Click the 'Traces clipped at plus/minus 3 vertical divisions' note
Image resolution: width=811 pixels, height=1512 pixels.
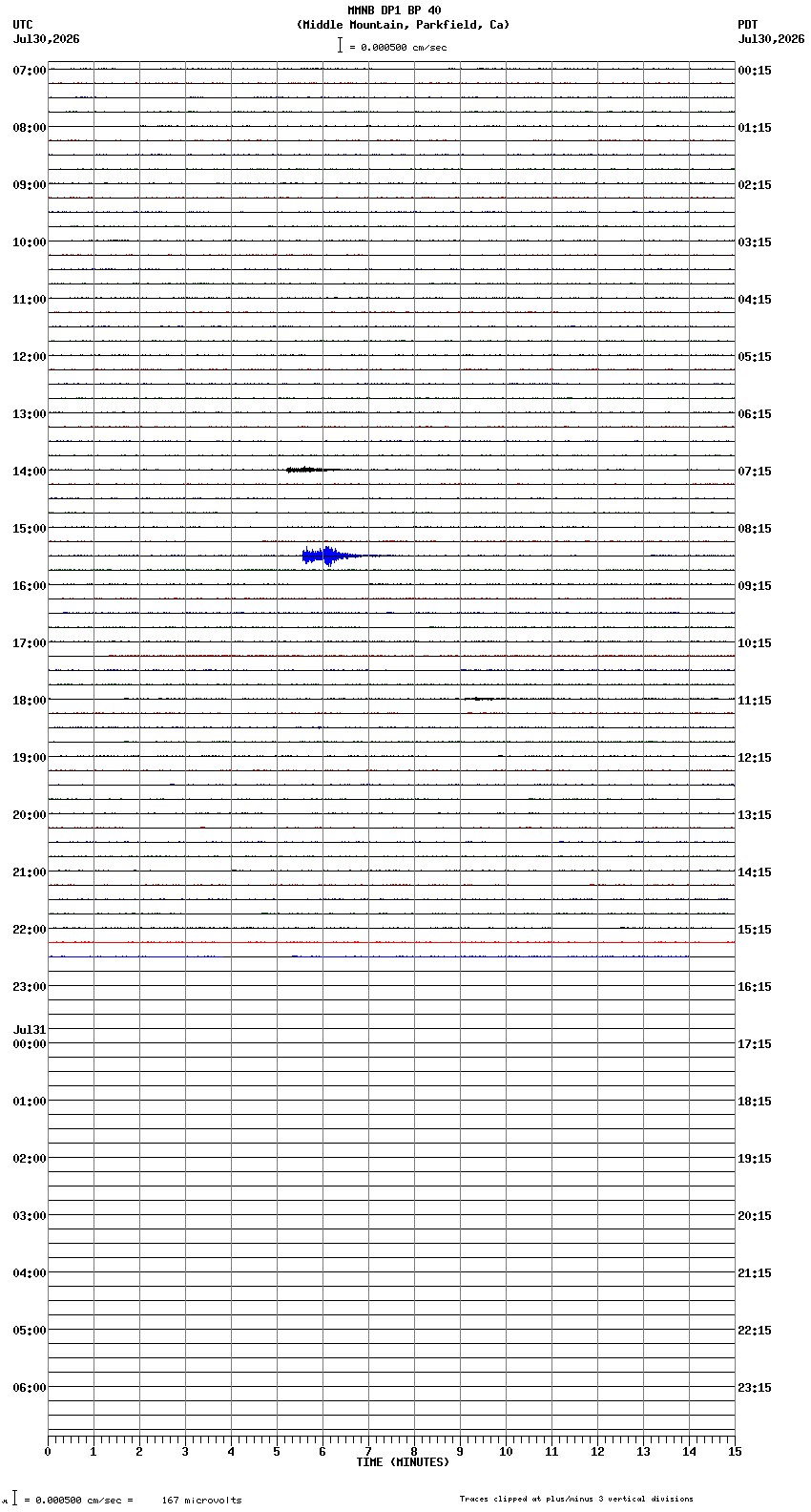pyautogui.click(x=576, y=1499)
